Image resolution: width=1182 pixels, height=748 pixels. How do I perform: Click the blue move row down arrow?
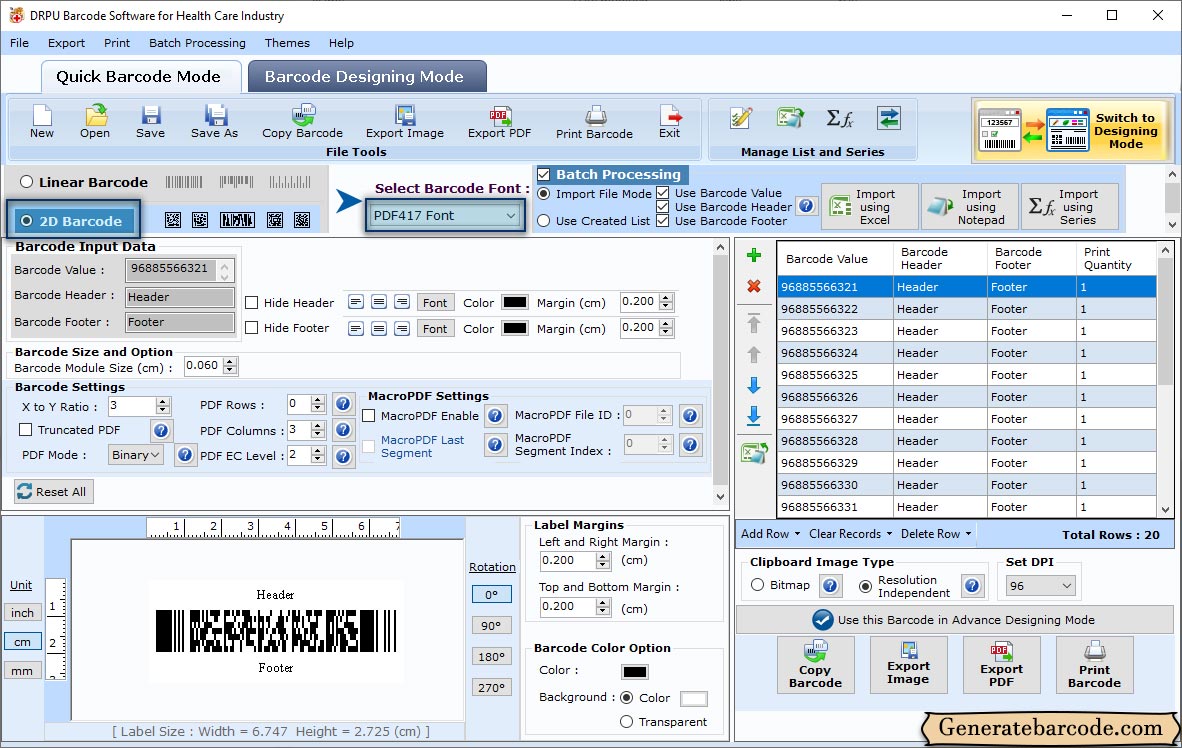click(753, 385)
